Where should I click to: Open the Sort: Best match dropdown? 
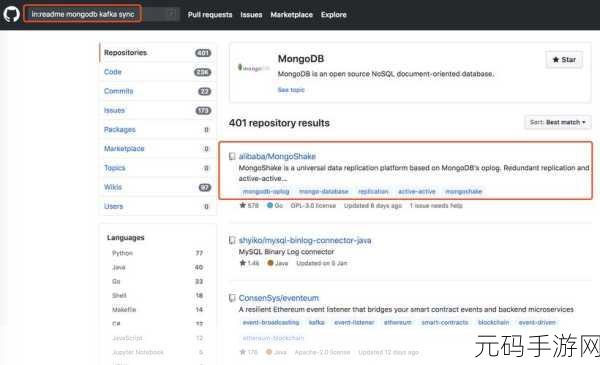click(558, 122)
